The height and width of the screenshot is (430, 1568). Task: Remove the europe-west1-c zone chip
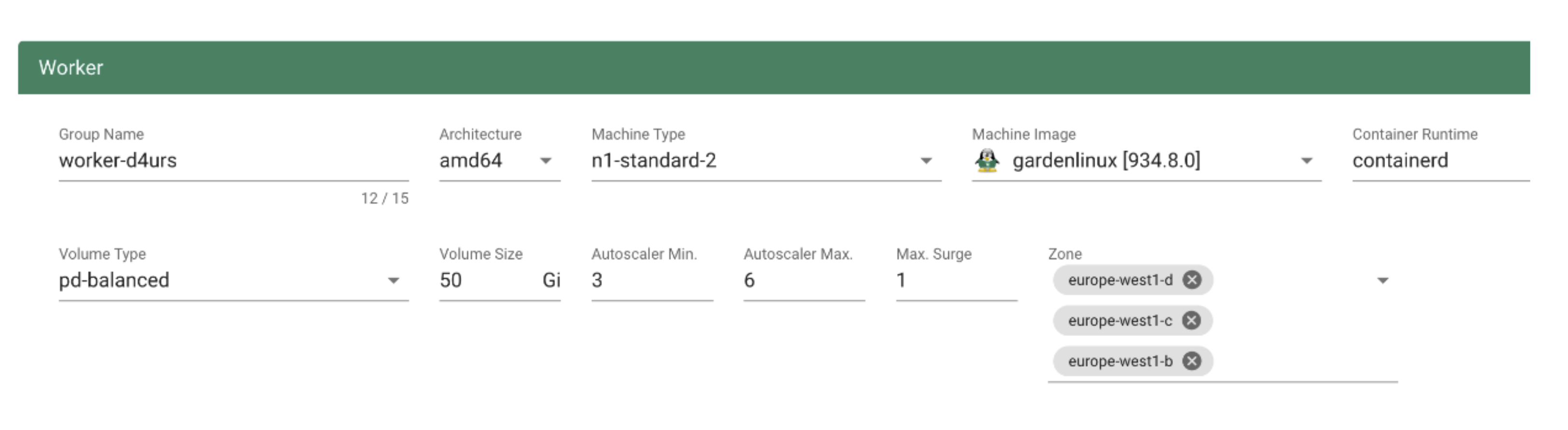pos(1191,320)
